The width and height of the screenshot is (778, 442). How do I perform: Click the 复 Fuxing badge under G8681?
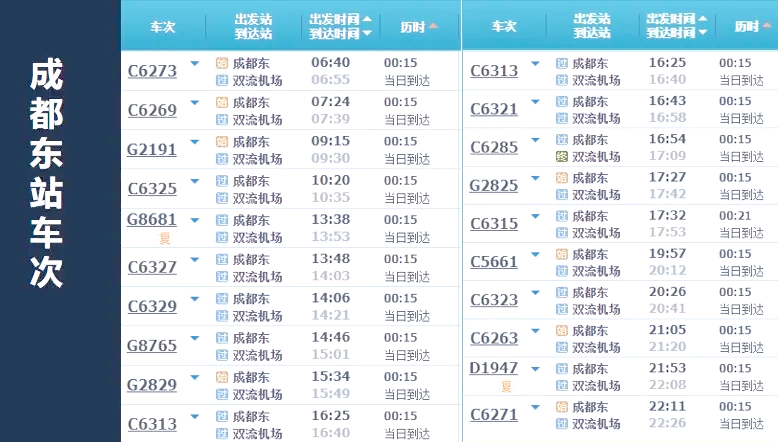click(165, 239)
